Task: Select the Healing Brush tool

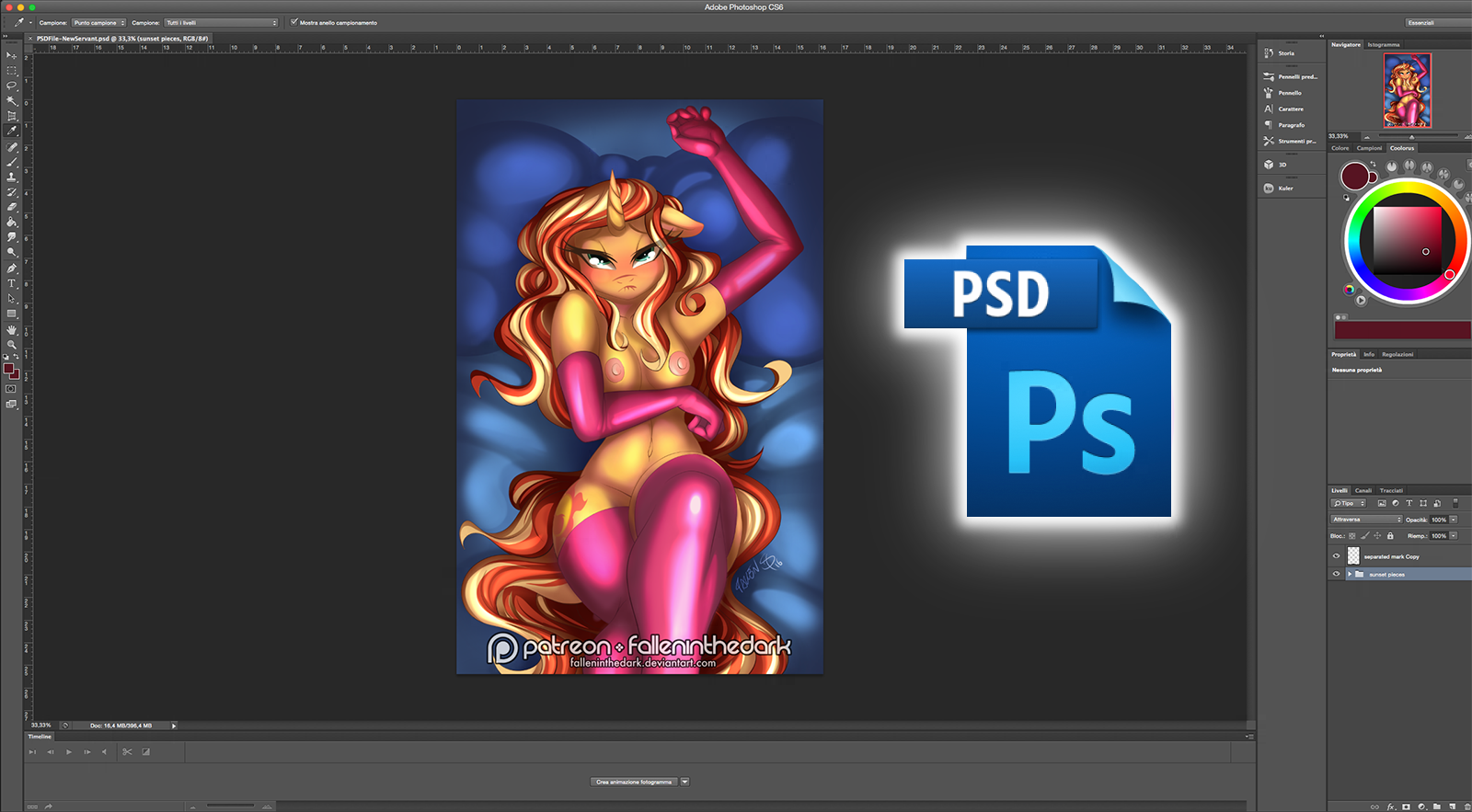Action: click(11, 147)
